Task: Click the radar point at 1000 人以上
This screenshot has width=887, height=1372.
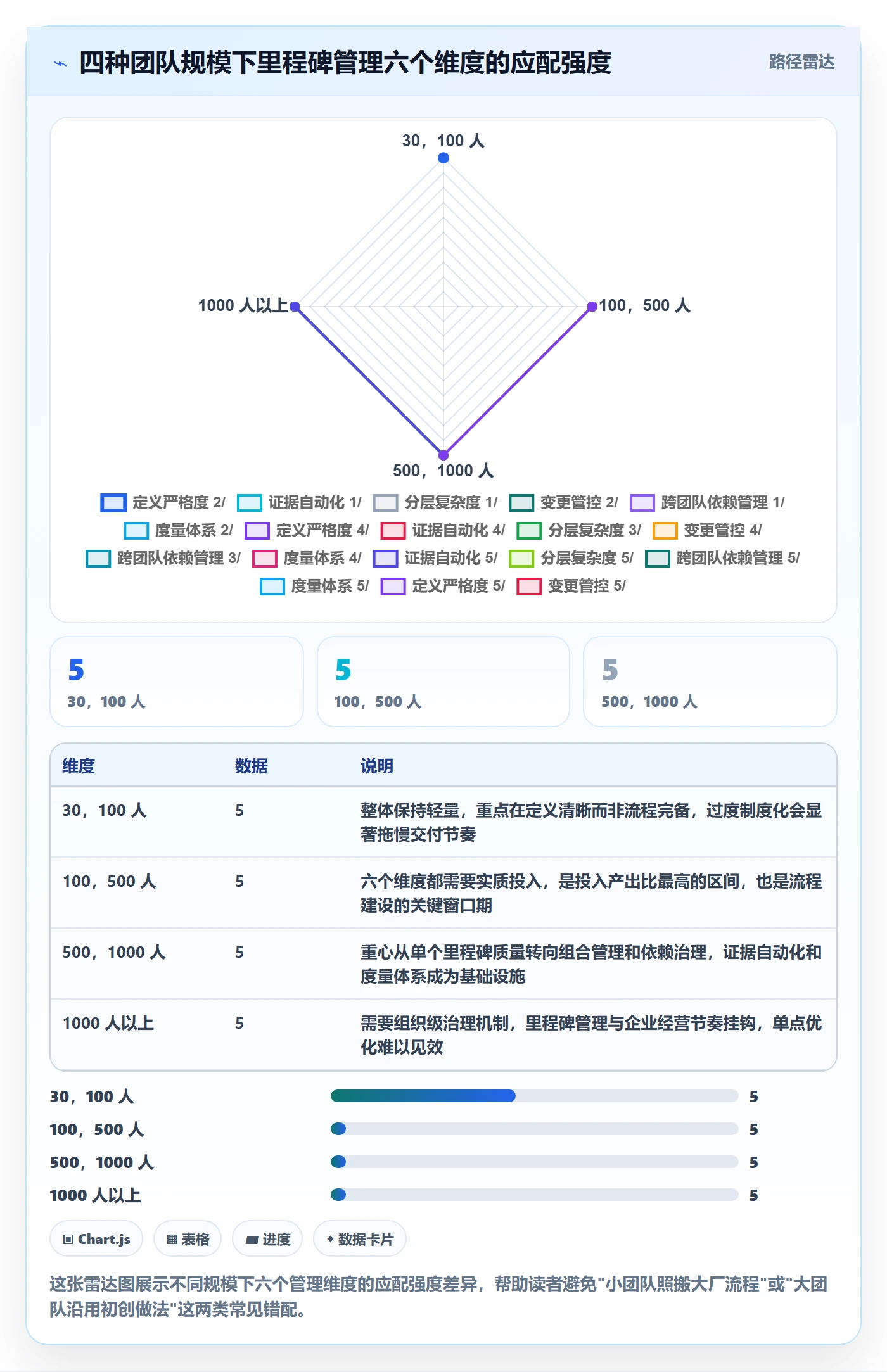Action: point(295,307)
